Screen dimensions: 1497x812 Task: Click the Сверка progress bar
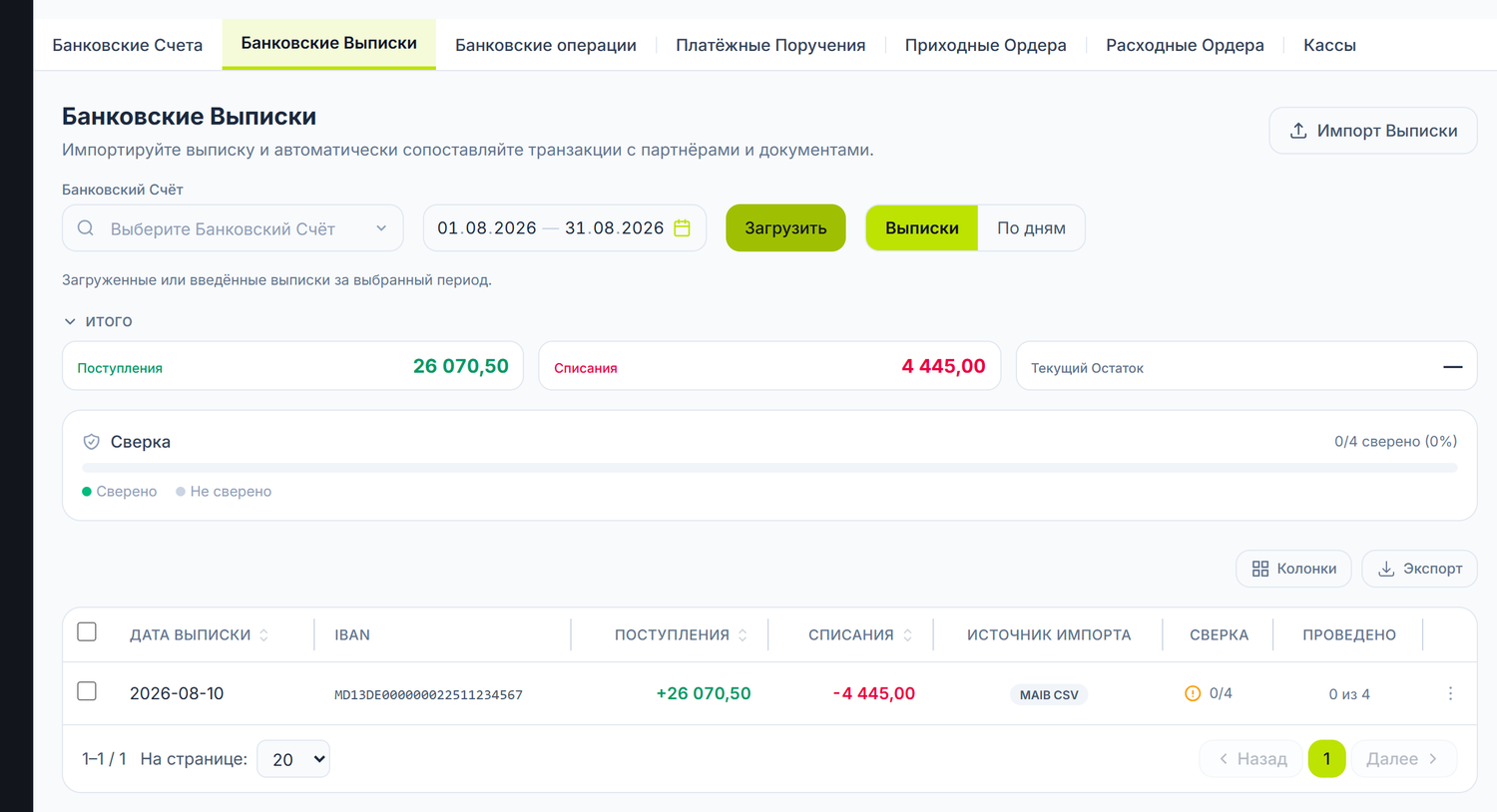pyautogui.click(x=769, y=467)
